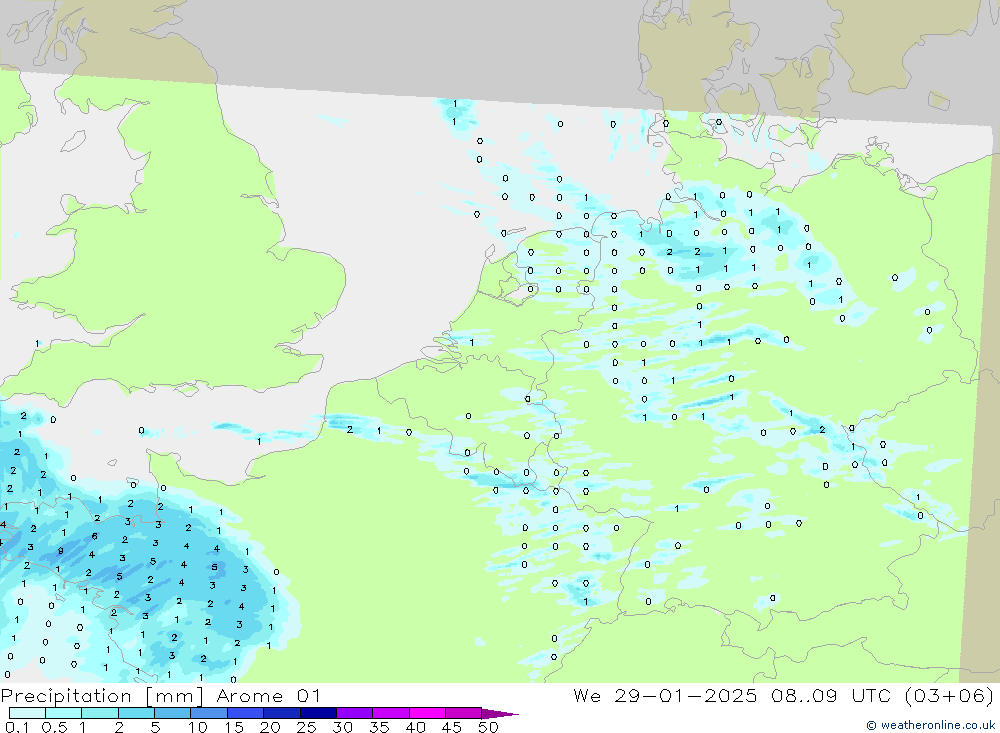This screenshot has width=1000, height=733.
Task: Click the "Arome 01" model label
Action: click(268, 696)
